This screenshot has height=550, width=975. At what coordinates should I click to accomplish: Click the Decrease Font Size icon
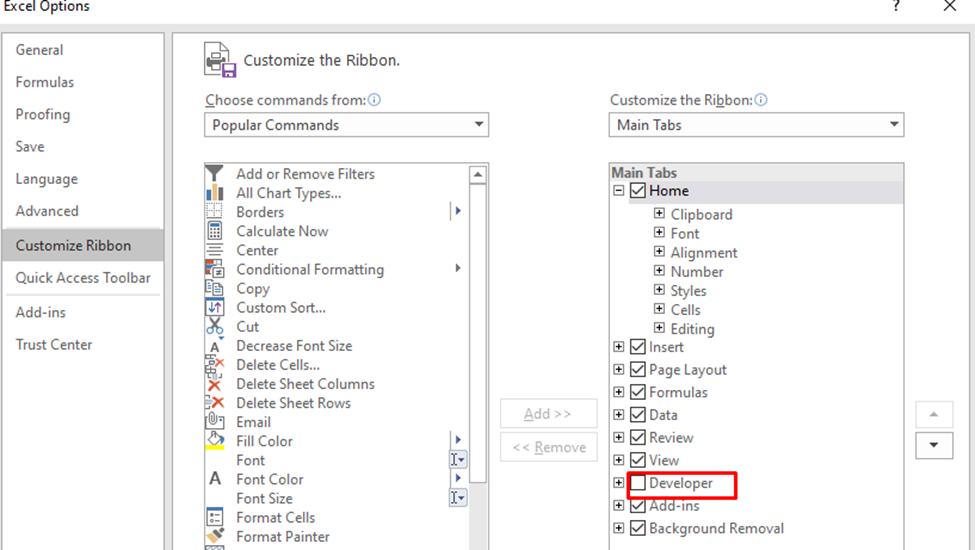[215, 346]
